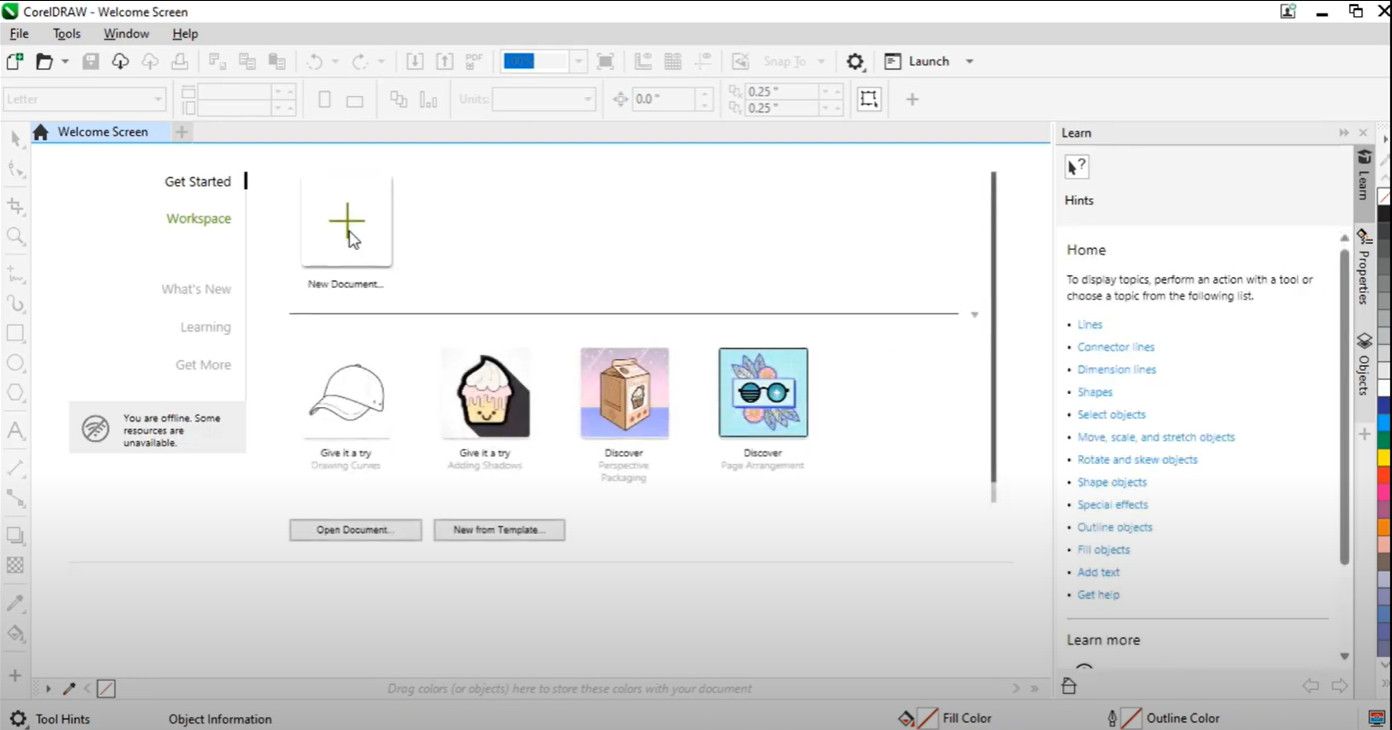Expand the Redo history dropdown arrow

[x=380, y=61]
